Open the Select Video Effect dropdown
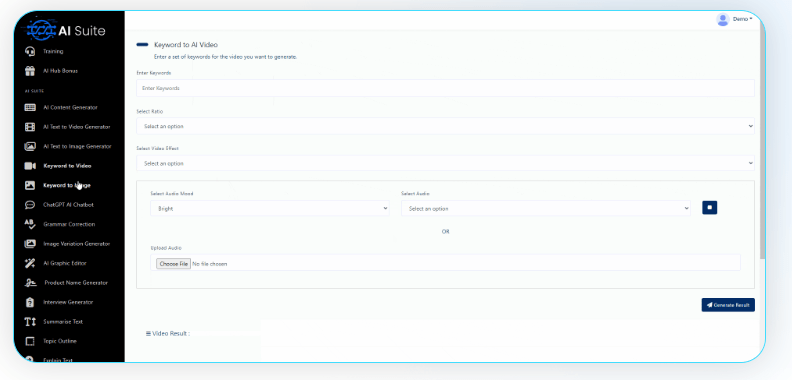Image resolution: width=792 pixels, height=380 pixels. coord(446,163)
